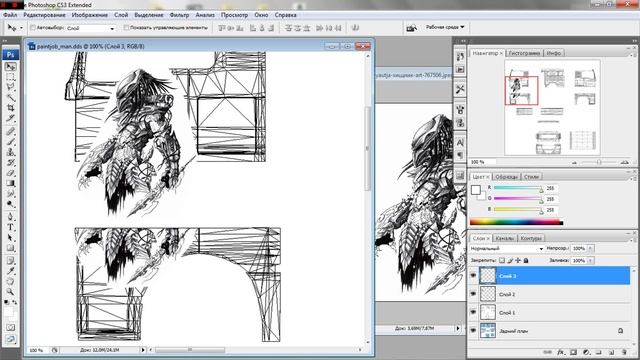This screenshot has width=640, height=360.
Task: Select the Horizontal Type tool
Action: pos(11,227)
